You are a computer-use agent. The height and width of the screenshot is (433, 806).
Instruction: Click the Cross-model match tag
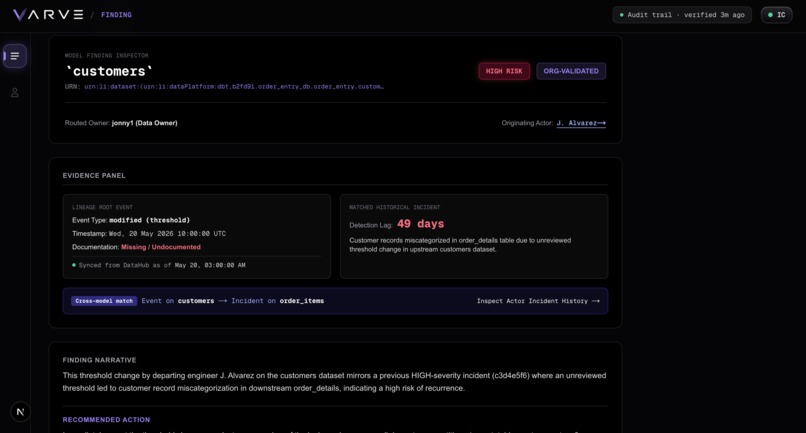[x=104, y=301]
